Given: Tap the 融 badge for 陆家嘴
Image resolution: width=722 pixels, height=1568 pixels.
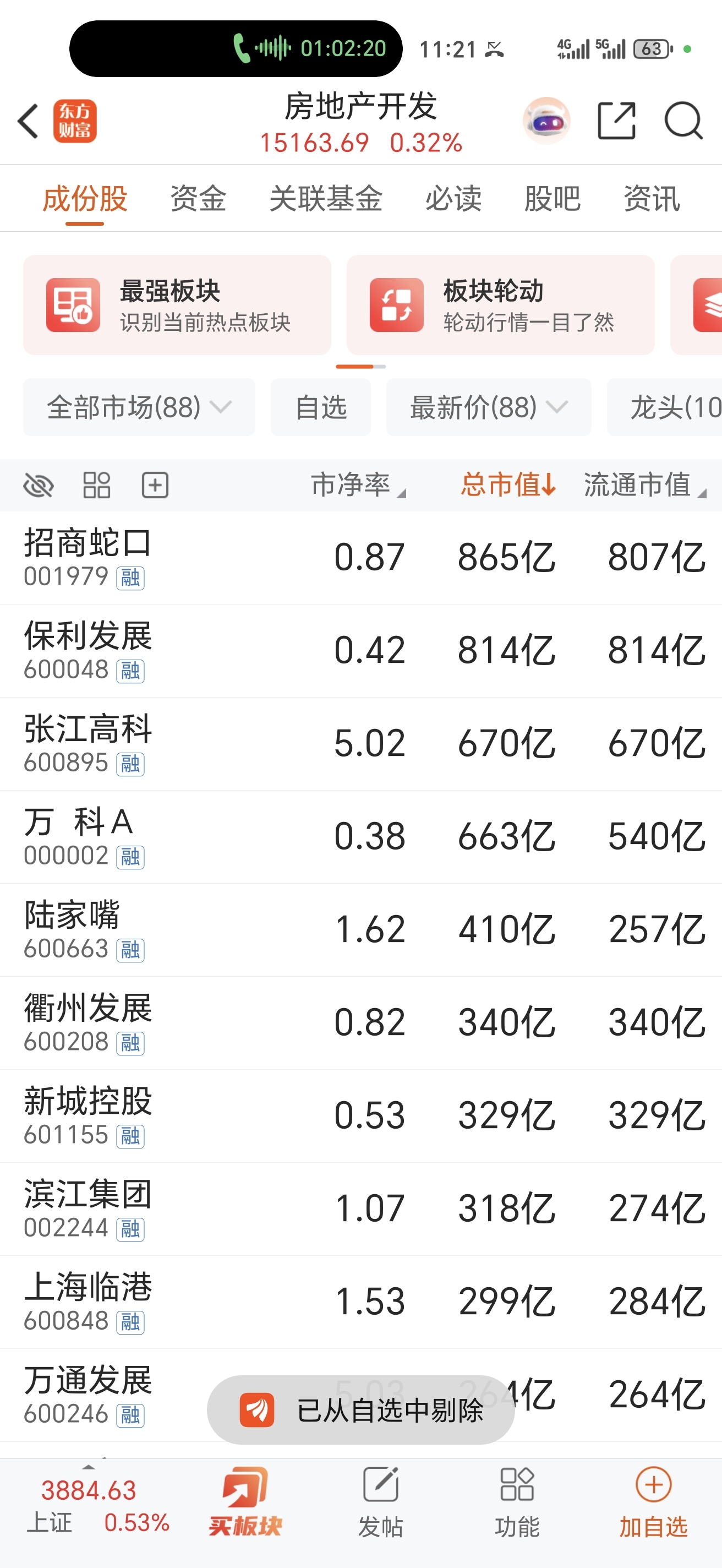Looking at the screenshot, I should tap(130, 950).
